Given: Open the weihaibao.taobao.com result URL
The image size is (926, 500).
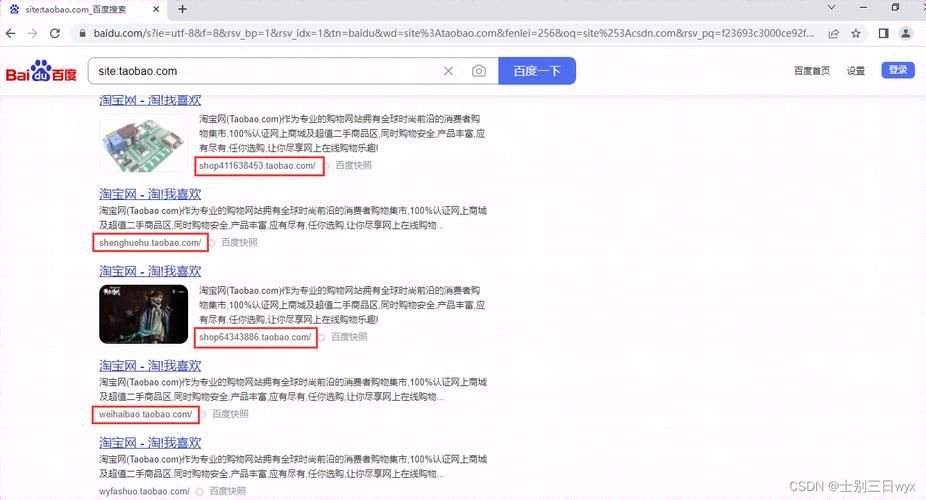Looking at the screenshot, I should pyautogui.click(x=148, y=414).
